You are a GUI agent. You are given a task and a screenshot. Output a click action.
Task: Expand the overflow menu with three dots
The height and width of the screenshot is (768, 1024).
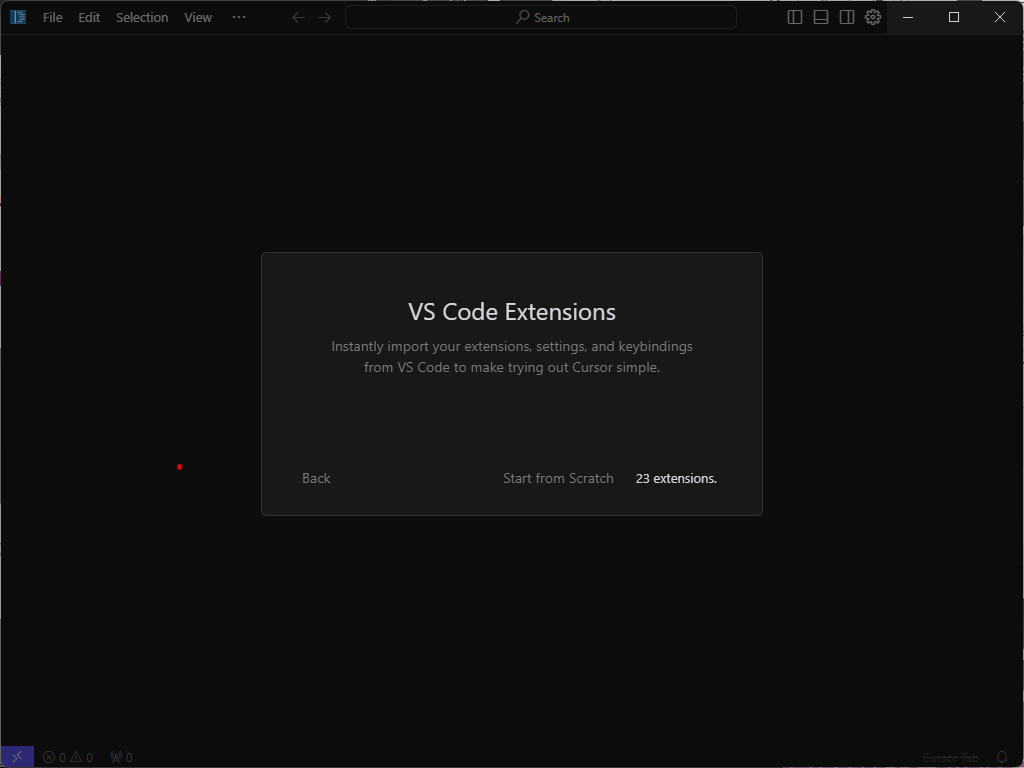point(239,17)
